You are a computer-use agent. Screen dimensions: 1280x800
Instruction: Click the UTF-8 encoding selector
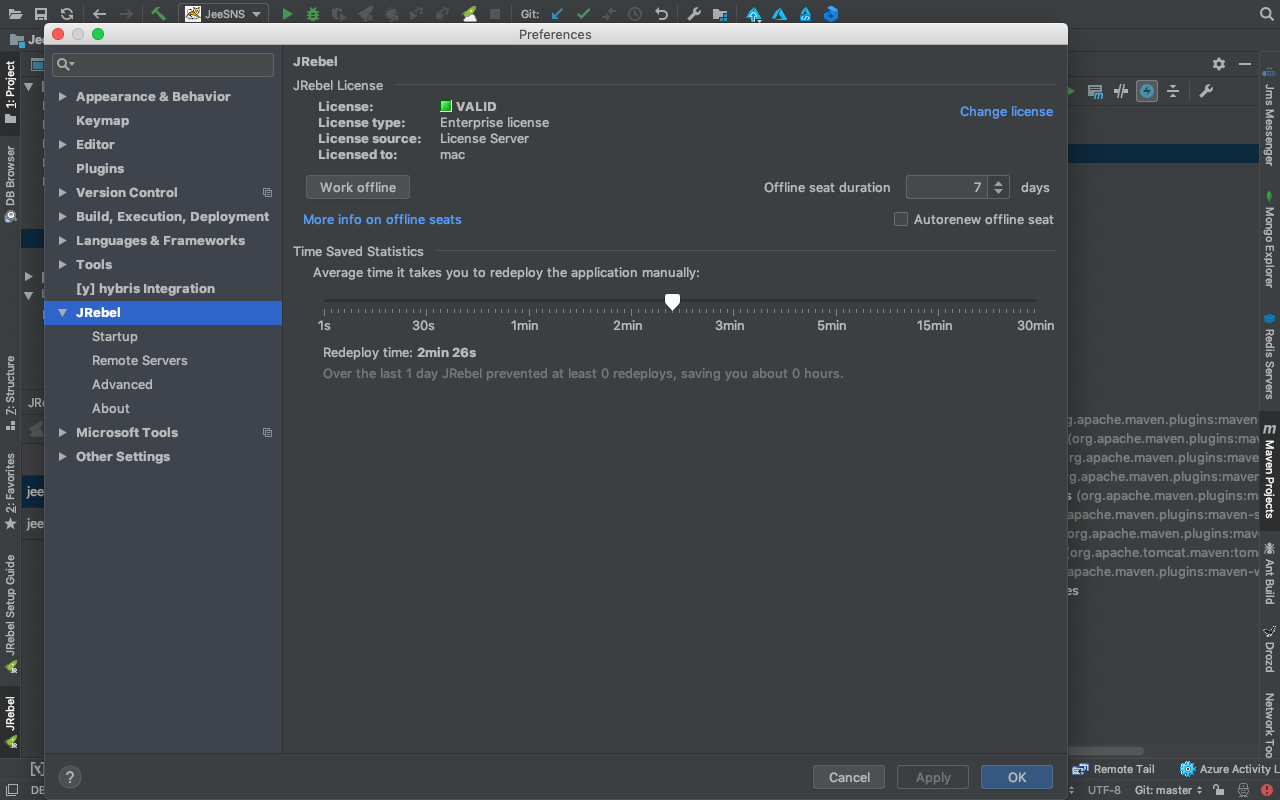pos(1104,790)
